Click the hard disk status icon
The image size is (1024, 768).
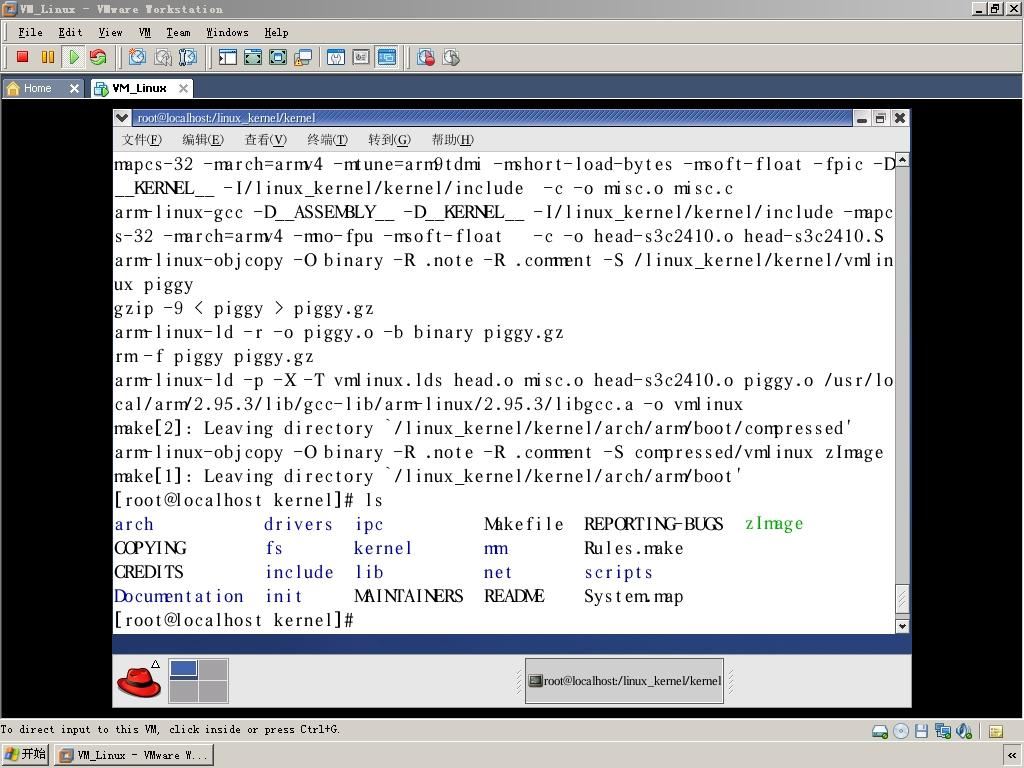pyautogui.click(x=880, y=731)
